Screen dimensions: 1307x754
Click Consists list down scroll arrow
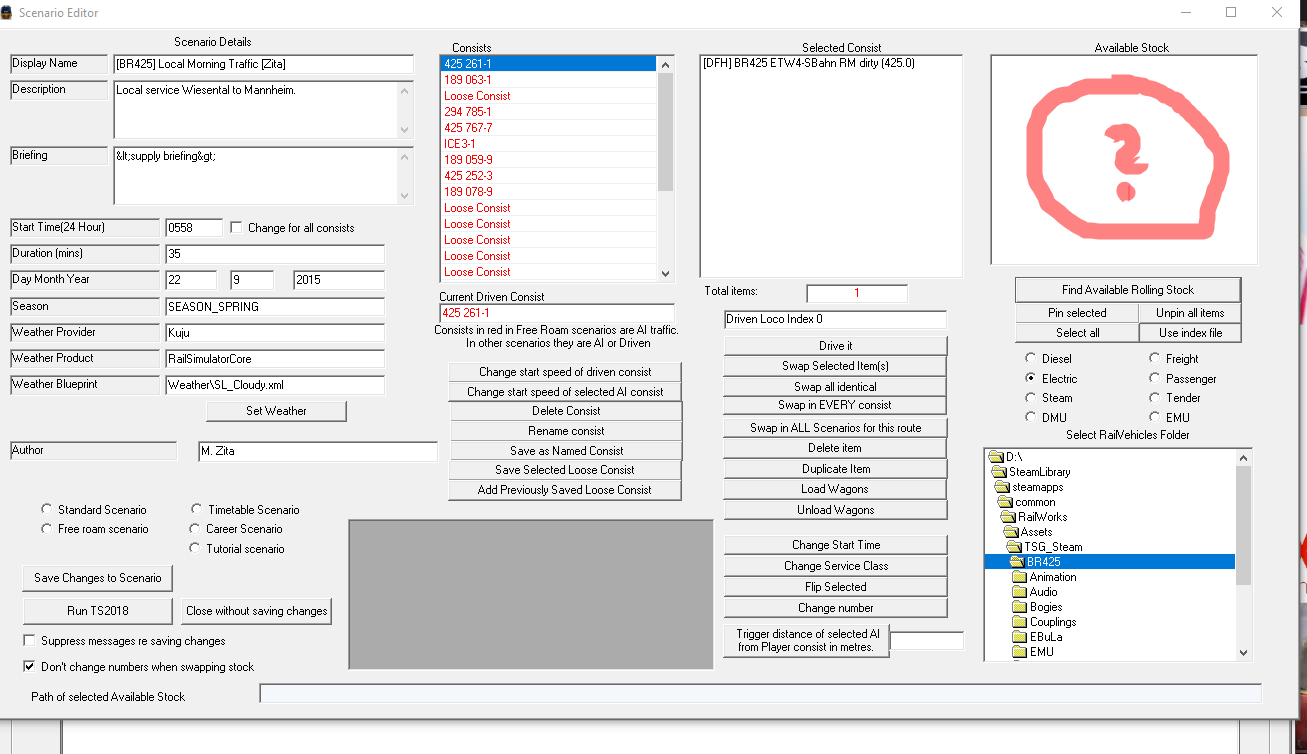(666, 272)
